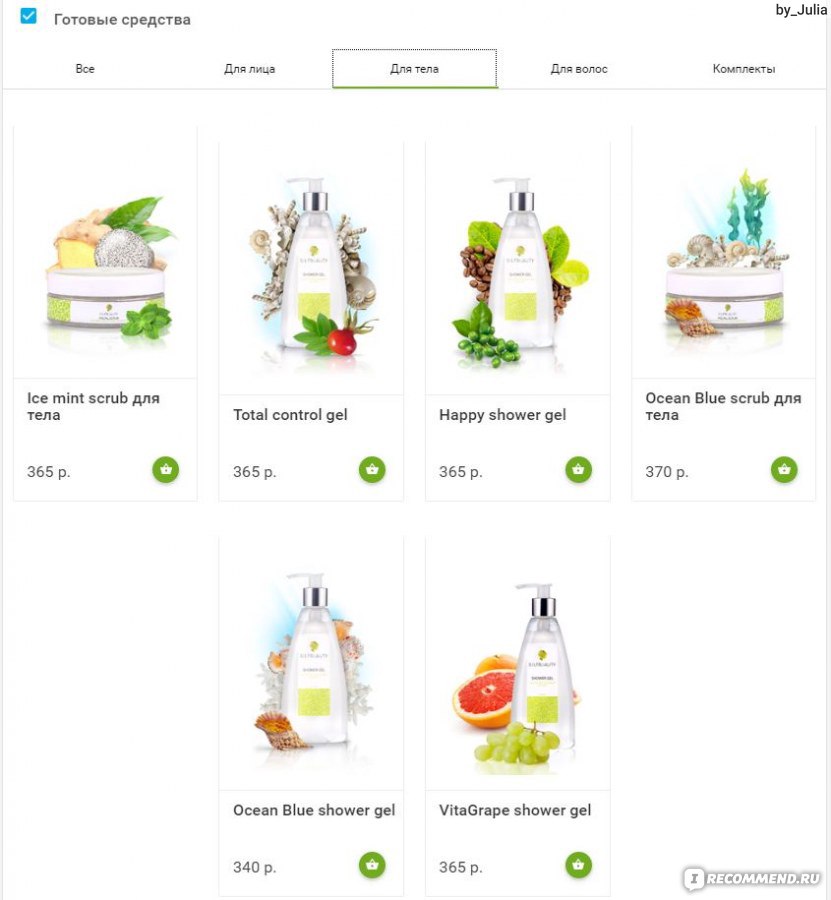
Task: Add Ocean Blue shower gel to cart
Action: tap(372, 864)
